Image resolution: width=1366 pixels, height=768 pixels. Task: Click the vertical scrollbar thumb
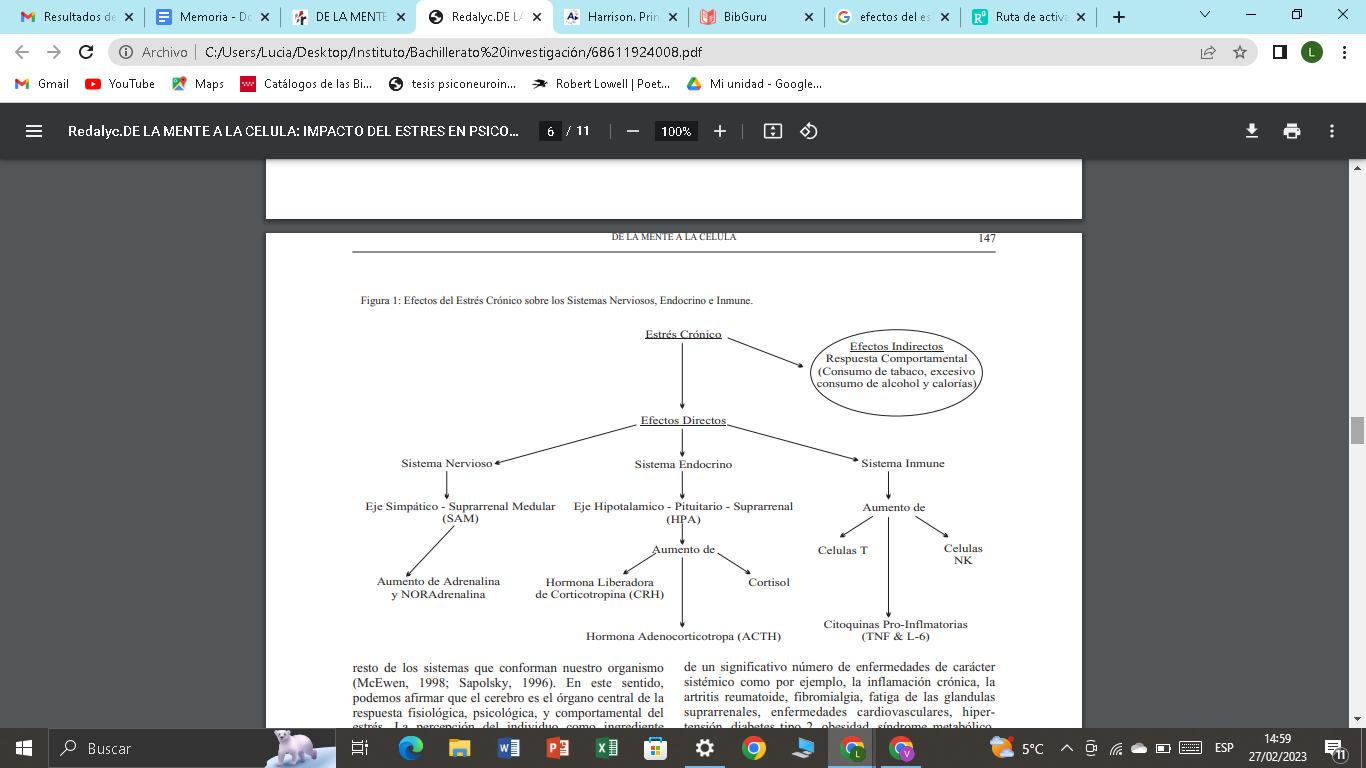1357,431
